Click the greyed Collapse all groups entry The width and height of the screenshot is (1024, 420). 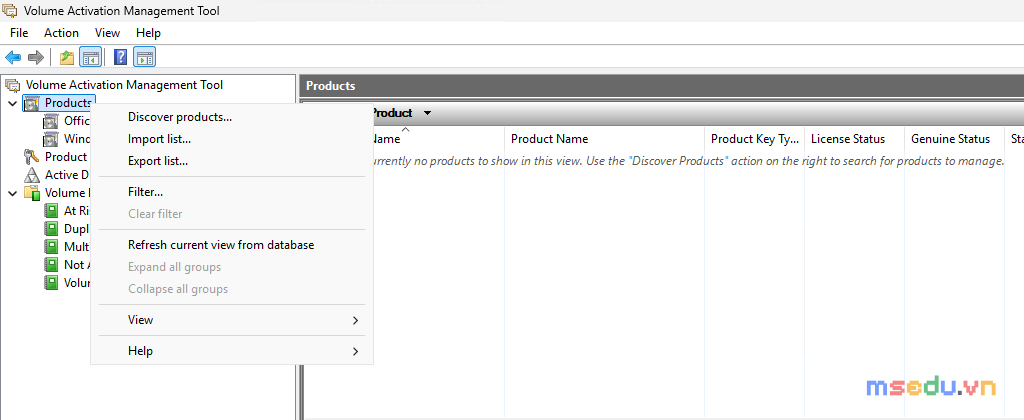click(x=232, y=289)
